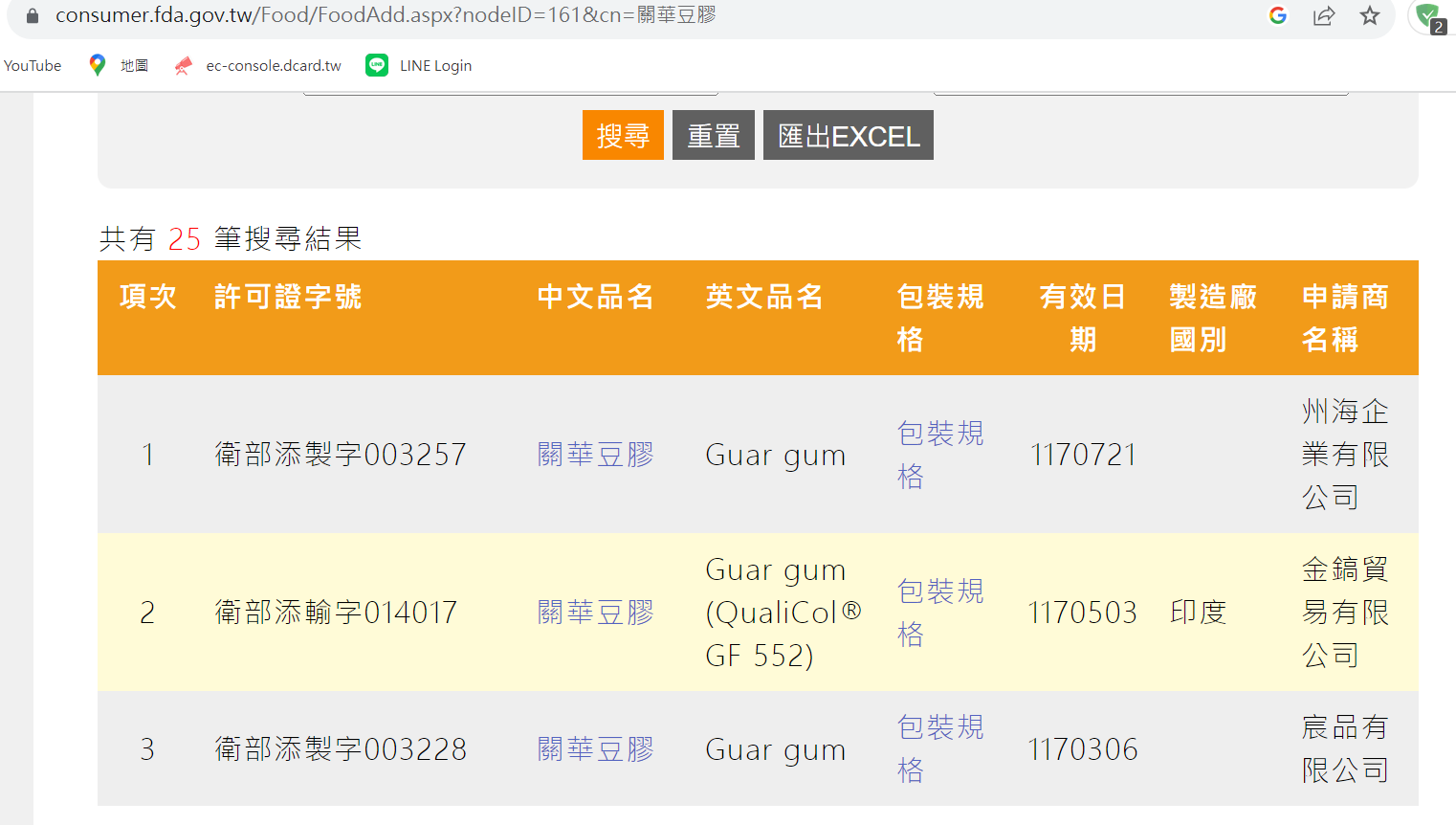This screenshot has width=1456, height=825.
Task: Click item number 3 cell
Action: 148,749
